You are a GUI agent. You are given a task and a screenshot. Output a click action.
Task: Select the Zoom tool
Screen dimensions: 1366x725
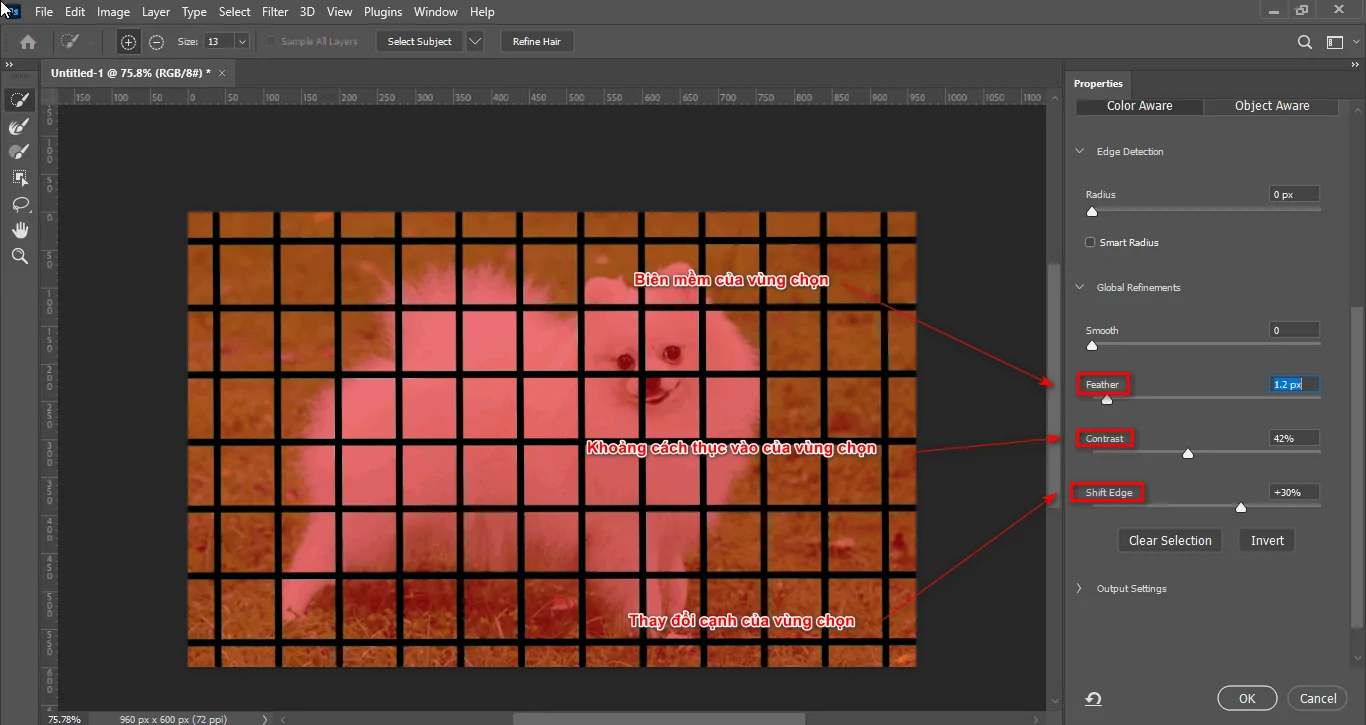[20, 256]
